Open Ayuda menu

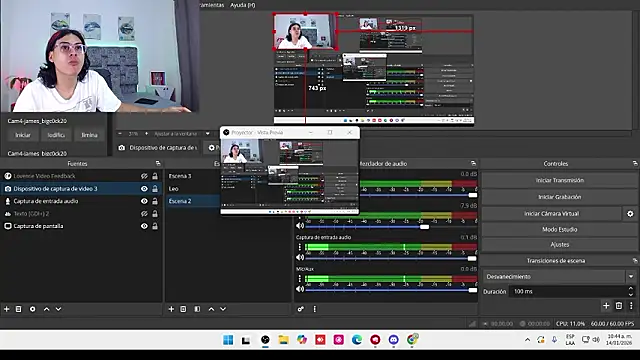242,5
